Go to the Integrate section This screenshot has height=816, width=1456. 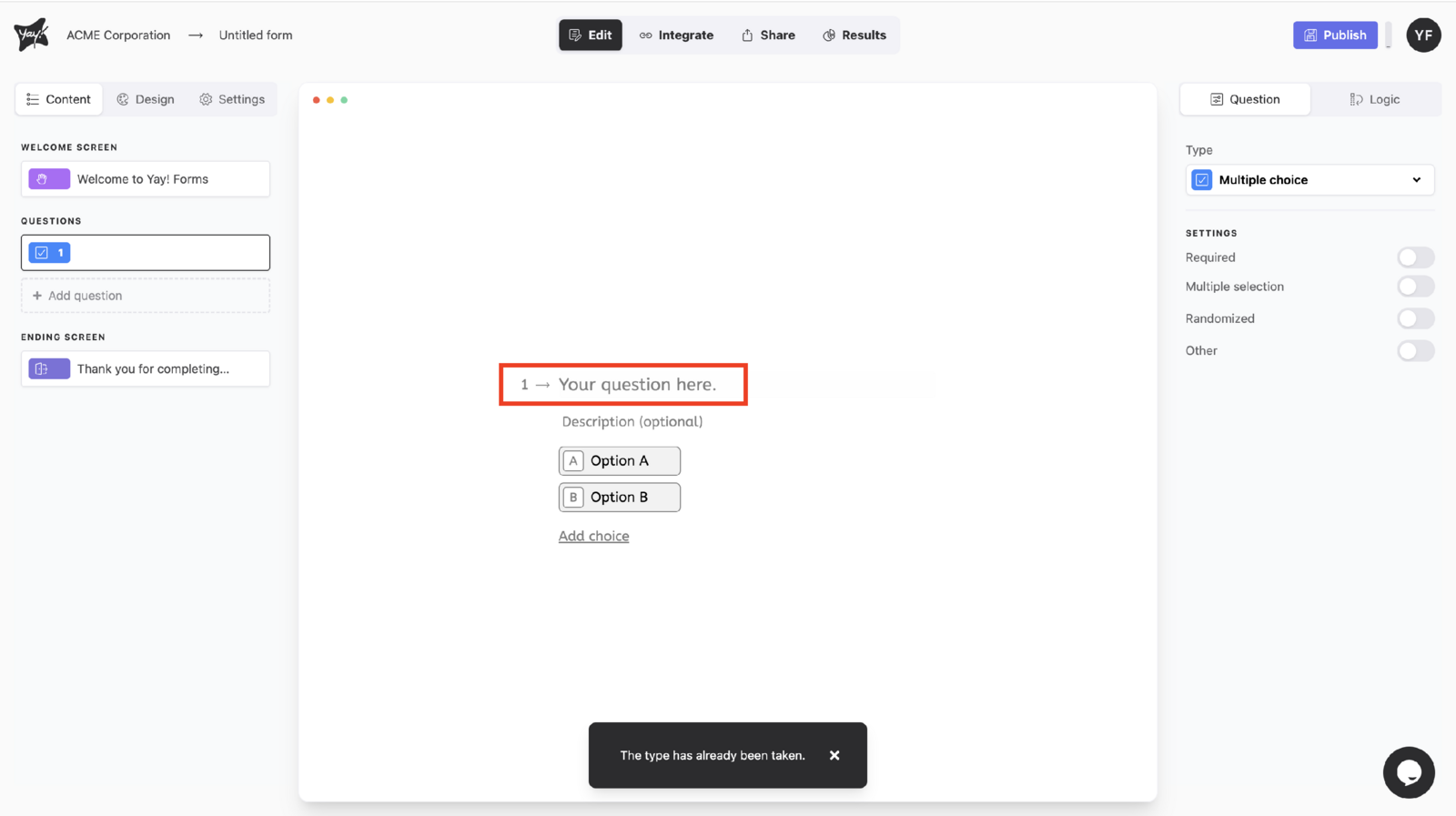click(x=676, y=35)
